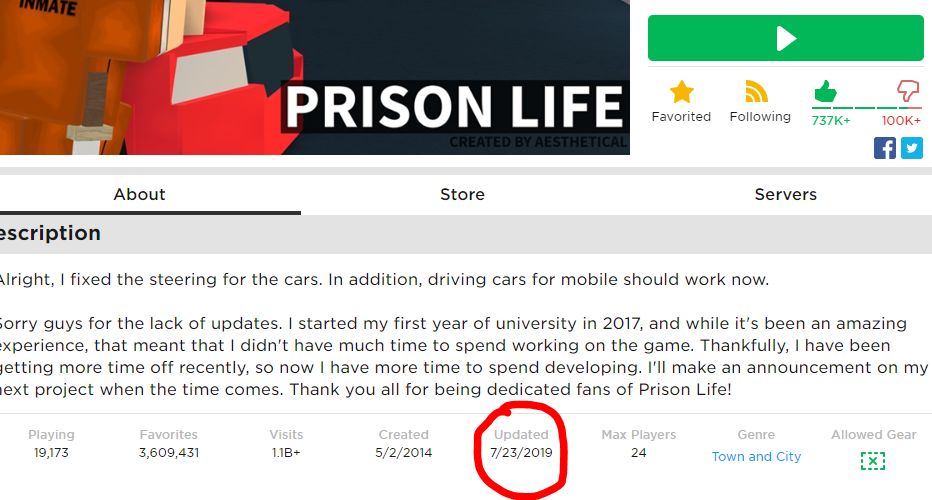Viewport: 932px width, 500px height.
Task: Click the Allowed Gear disabled icon
Action: click(x=873, y=460)
